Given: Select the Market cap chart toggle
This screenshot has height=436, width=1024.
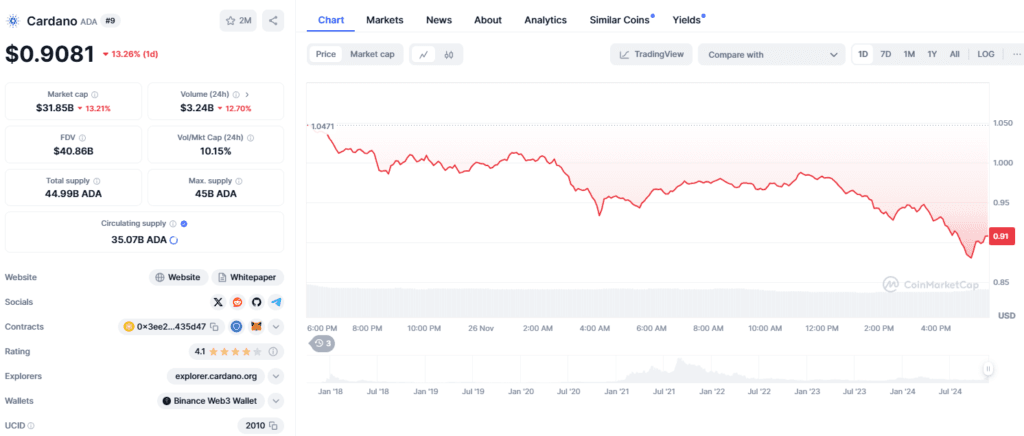Looking at the screenshot, I should pyautogui.click(x=372, y=54).
